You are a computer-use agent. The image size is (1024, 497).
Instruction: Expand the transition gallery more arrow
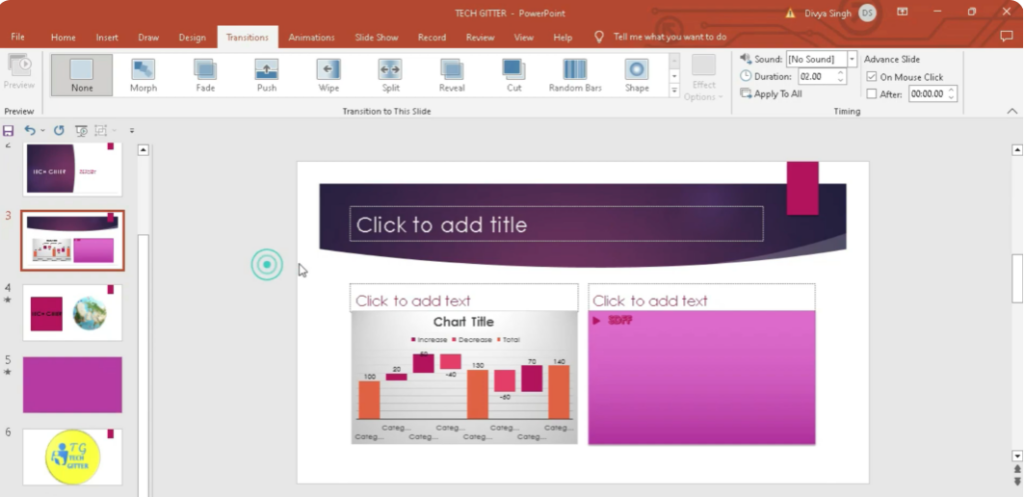tap(674, 92)
